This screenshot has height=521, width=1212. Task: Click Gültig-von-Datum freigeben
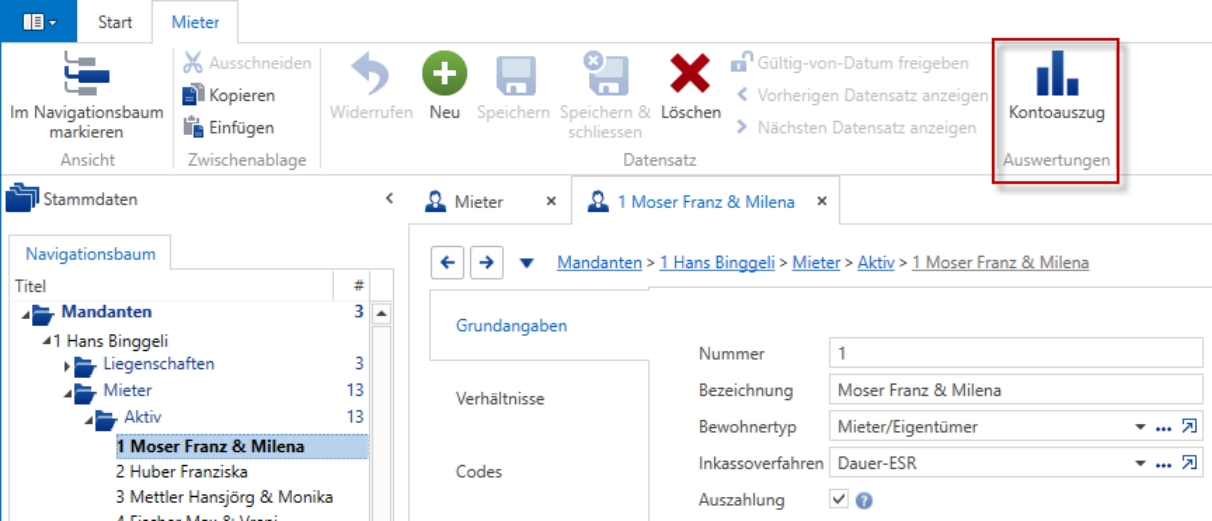click(x=850, y=63)
